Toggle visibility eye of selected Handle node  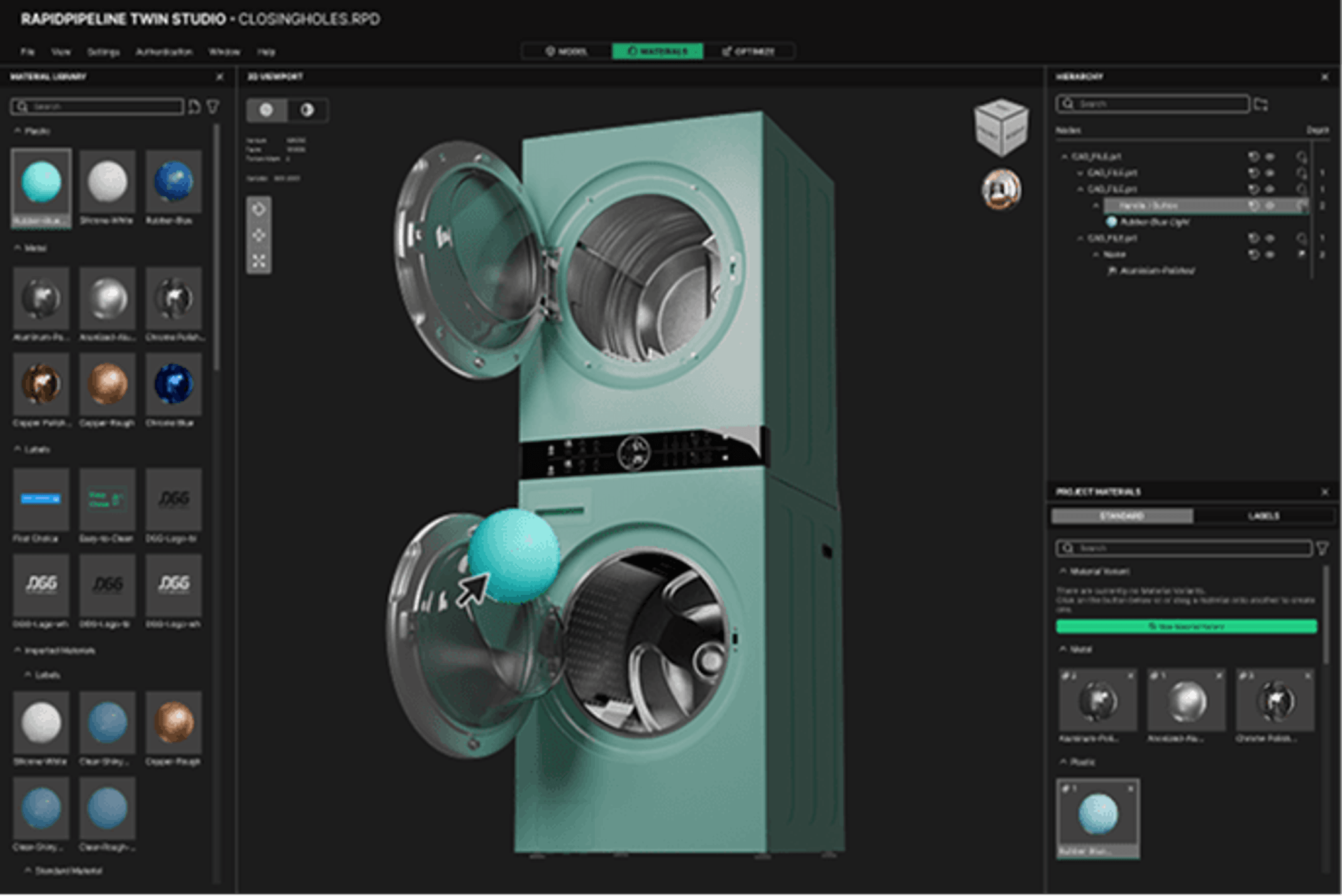pos(1270,206)
